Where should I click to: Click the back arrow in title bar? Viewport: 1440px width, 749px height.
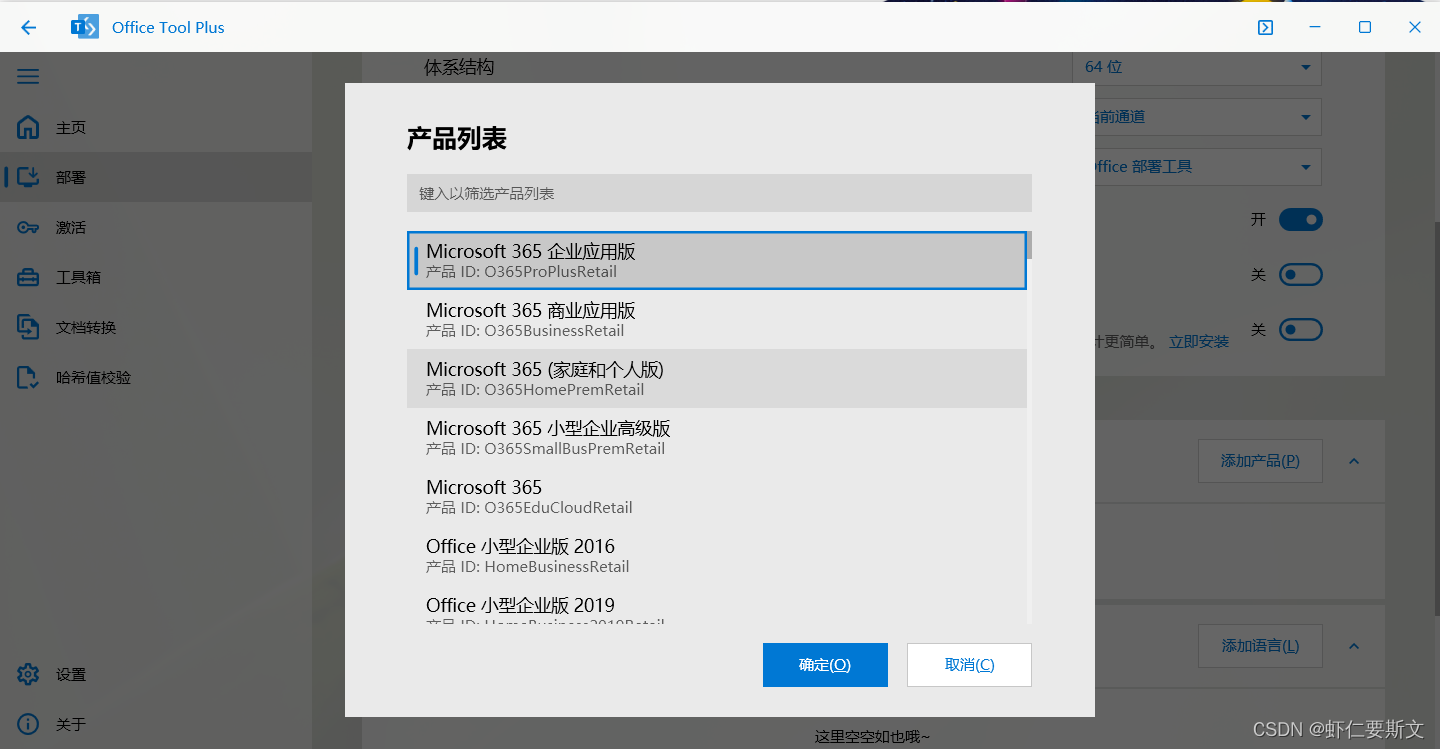pos(28,27)
